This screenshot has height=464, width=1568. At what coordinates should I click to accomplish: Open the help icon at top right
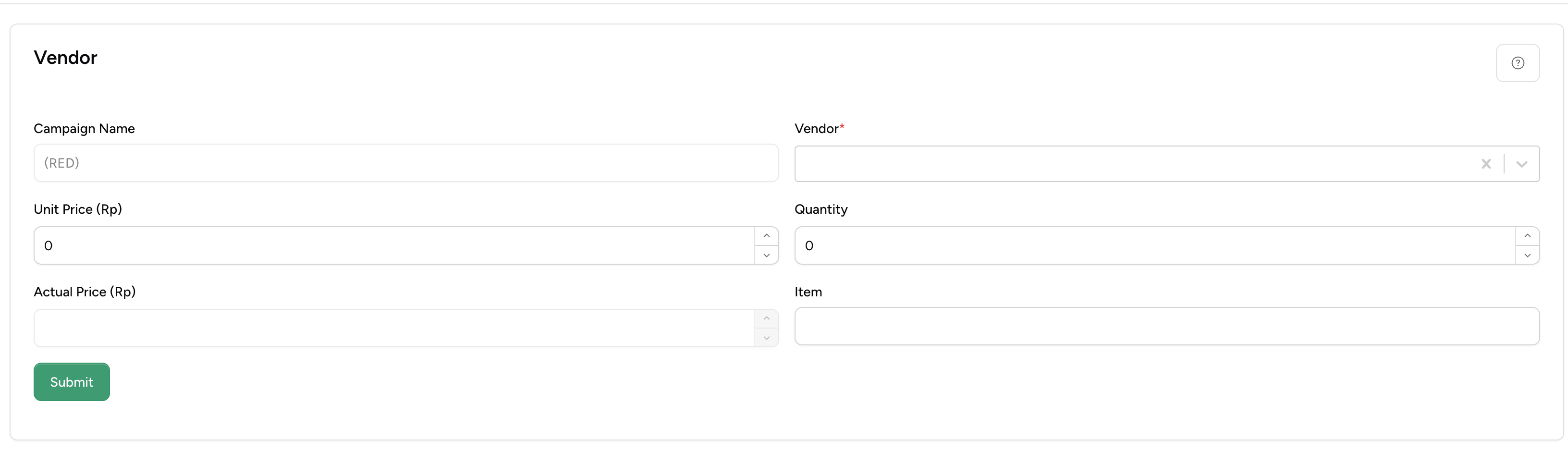point(1518,63)
